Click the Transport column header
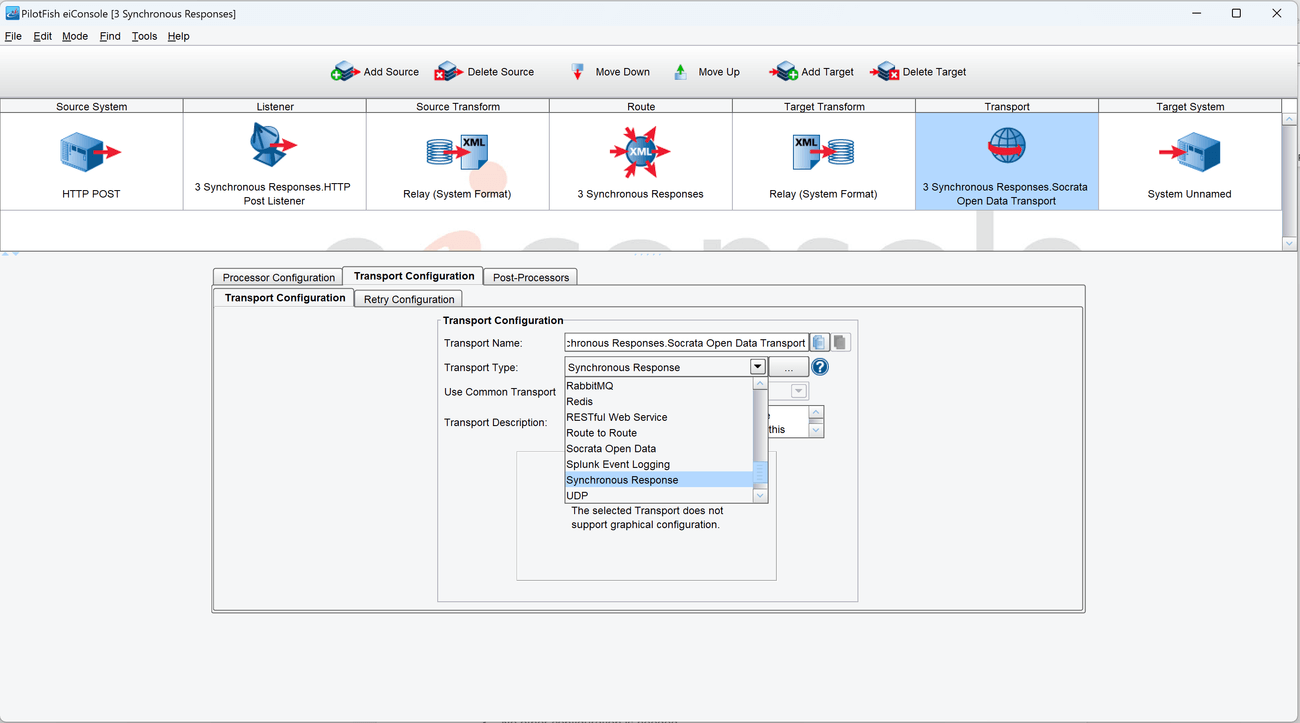Viewport: 1300px width, 723px height. (1007, 106)
